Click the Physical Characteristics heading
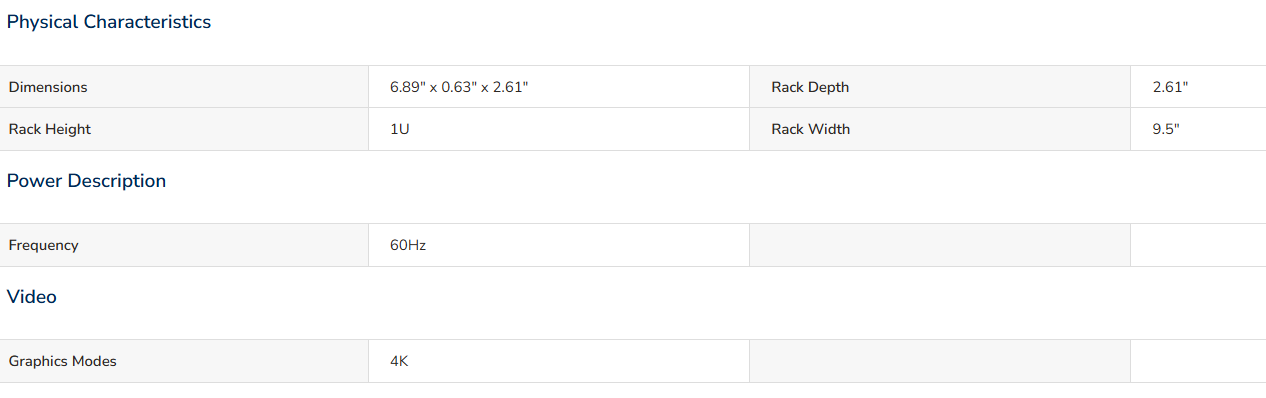 pyautogui.click(x=109, y=22)
